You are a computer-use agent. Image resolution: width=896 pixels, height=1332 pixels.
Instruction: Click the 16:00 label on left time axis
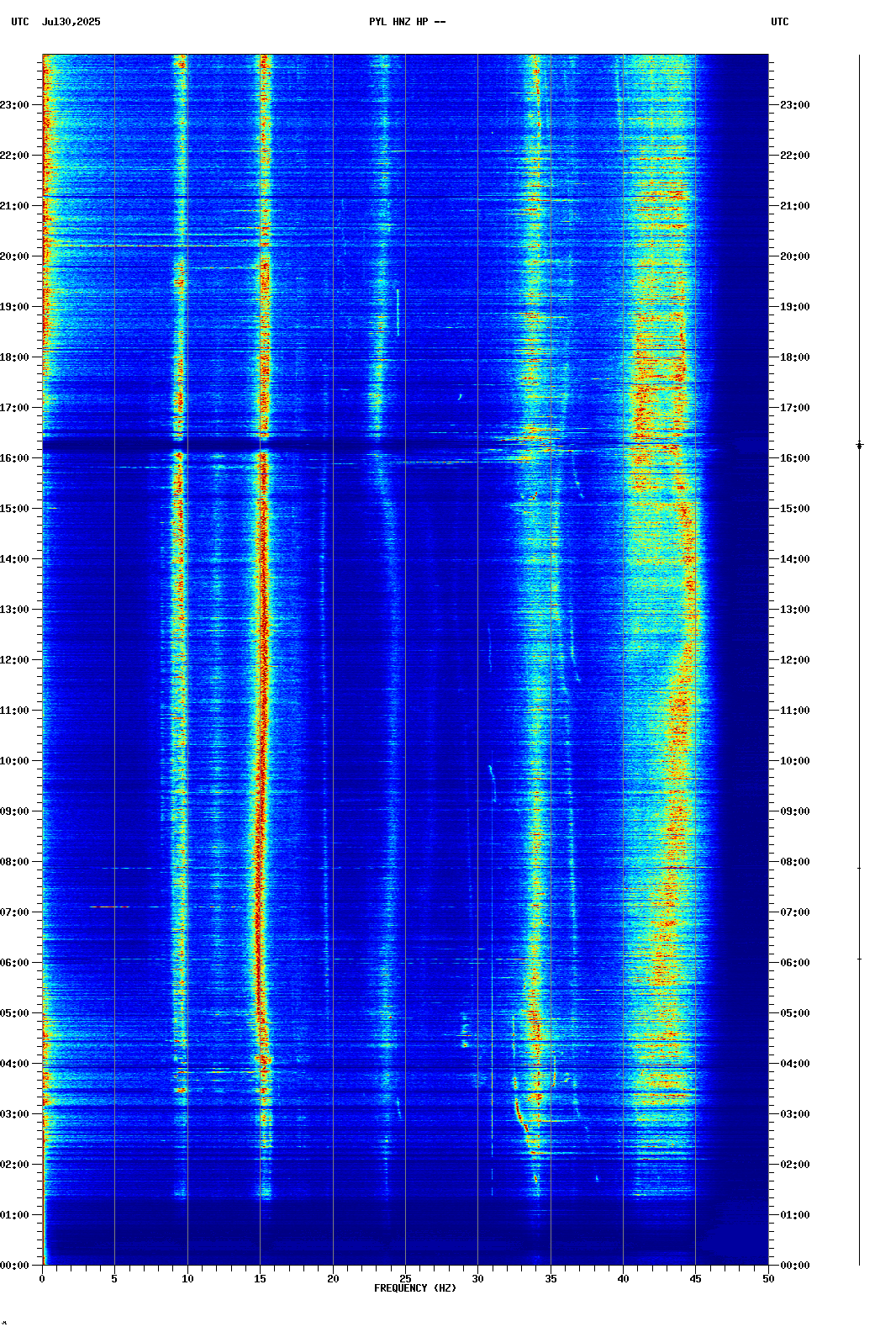[14, 458]
